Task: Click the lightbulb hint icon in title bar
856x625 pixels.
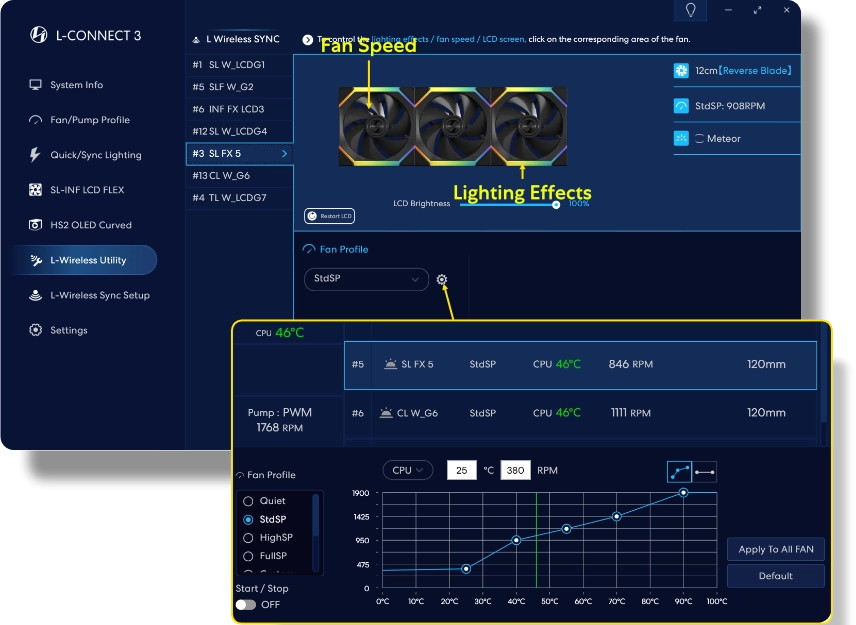Action: coord(691,10)
